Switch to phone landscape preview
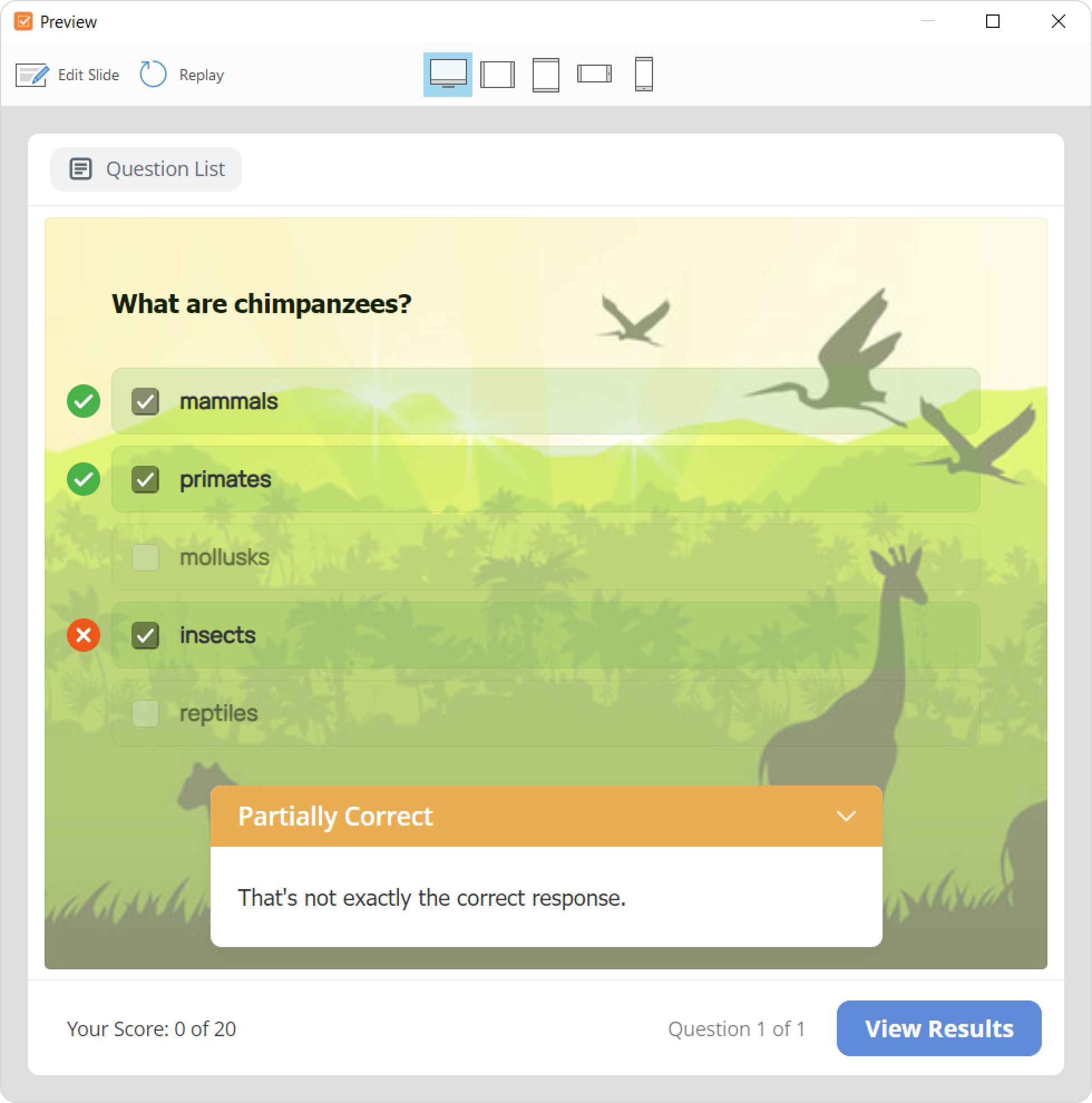The width and height of the screenshot is (1092, 1103). coord(594,74)
